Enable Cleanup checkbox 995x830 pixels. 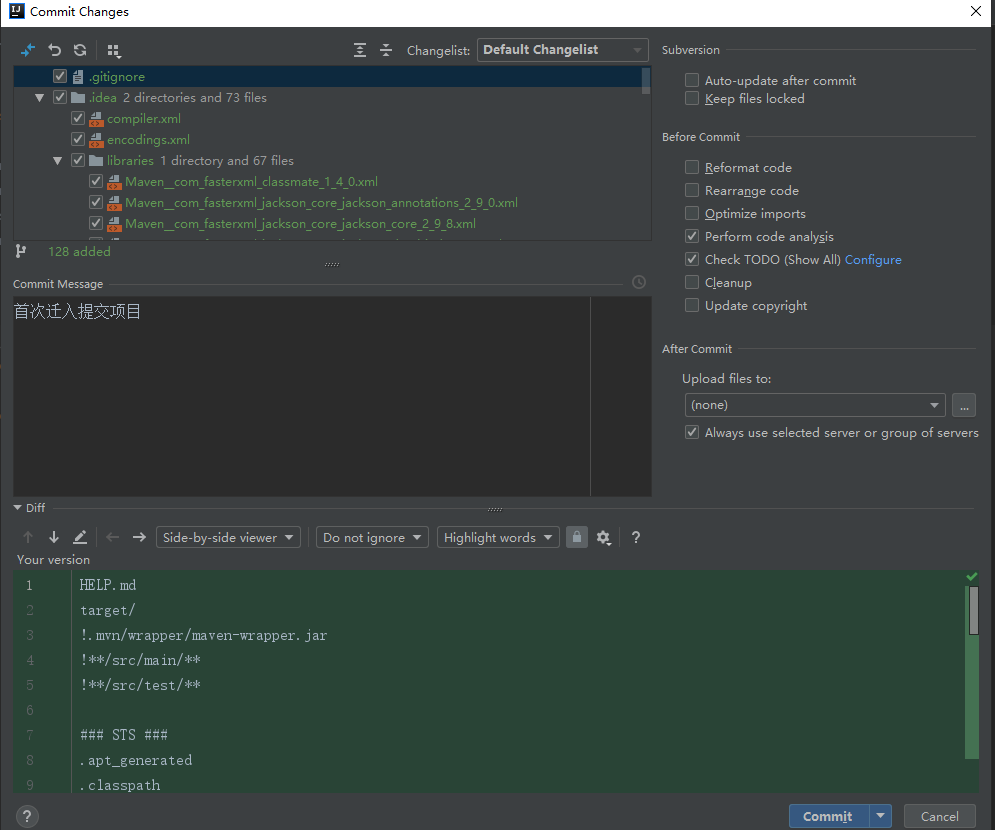[692, 282]
